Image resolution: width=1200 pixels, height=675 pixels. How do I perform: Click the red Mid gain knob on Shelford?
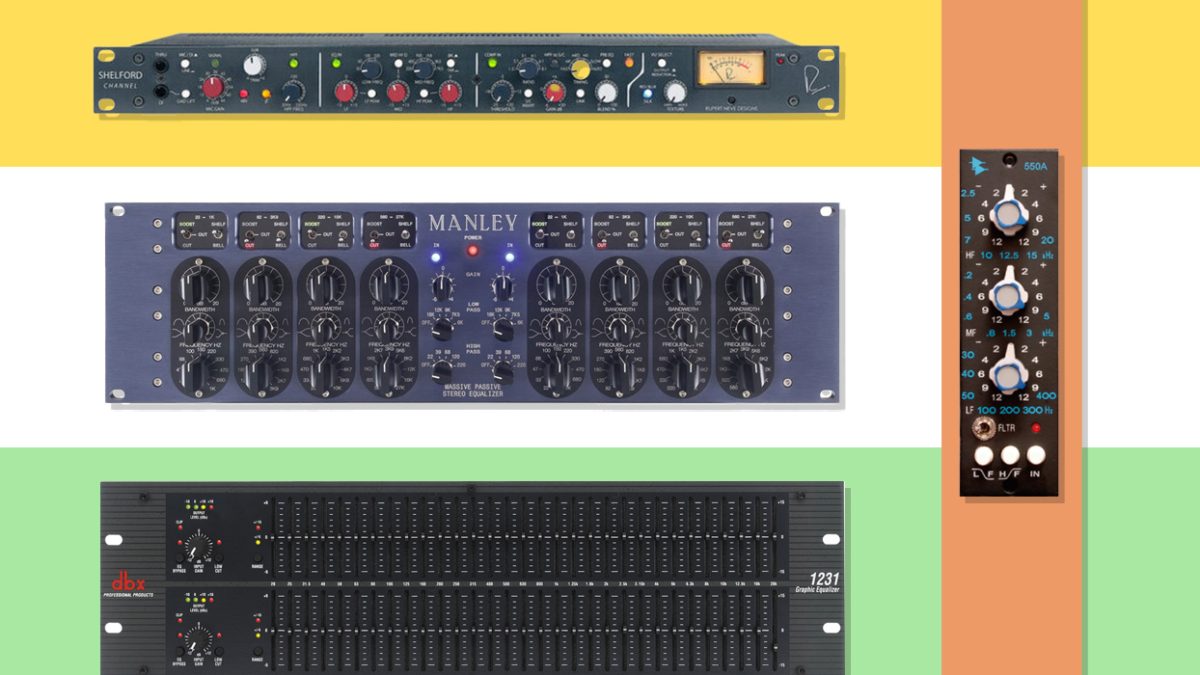[396, 92]
